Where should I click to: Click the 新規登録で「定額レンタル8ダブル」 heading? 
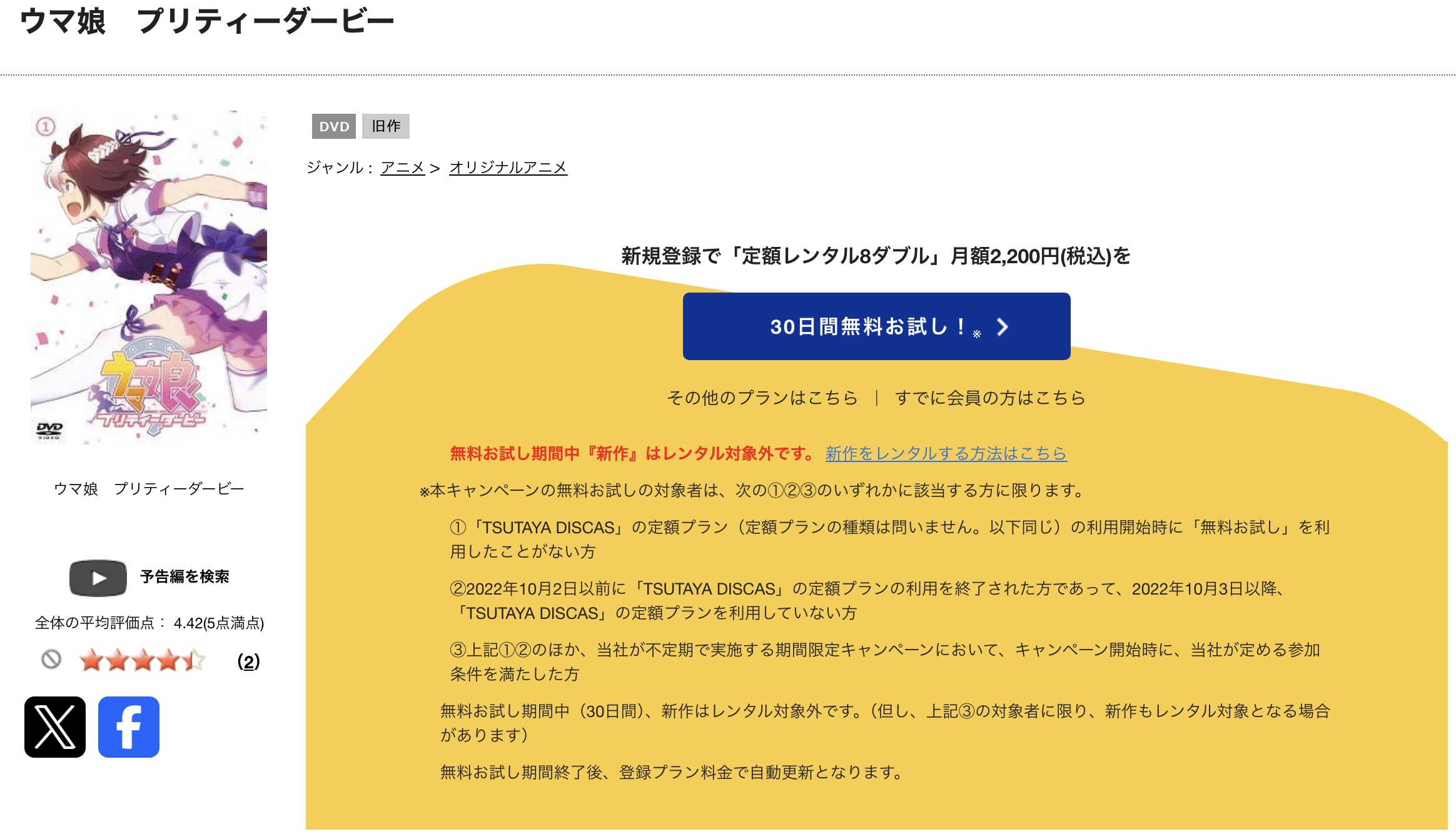876,256
